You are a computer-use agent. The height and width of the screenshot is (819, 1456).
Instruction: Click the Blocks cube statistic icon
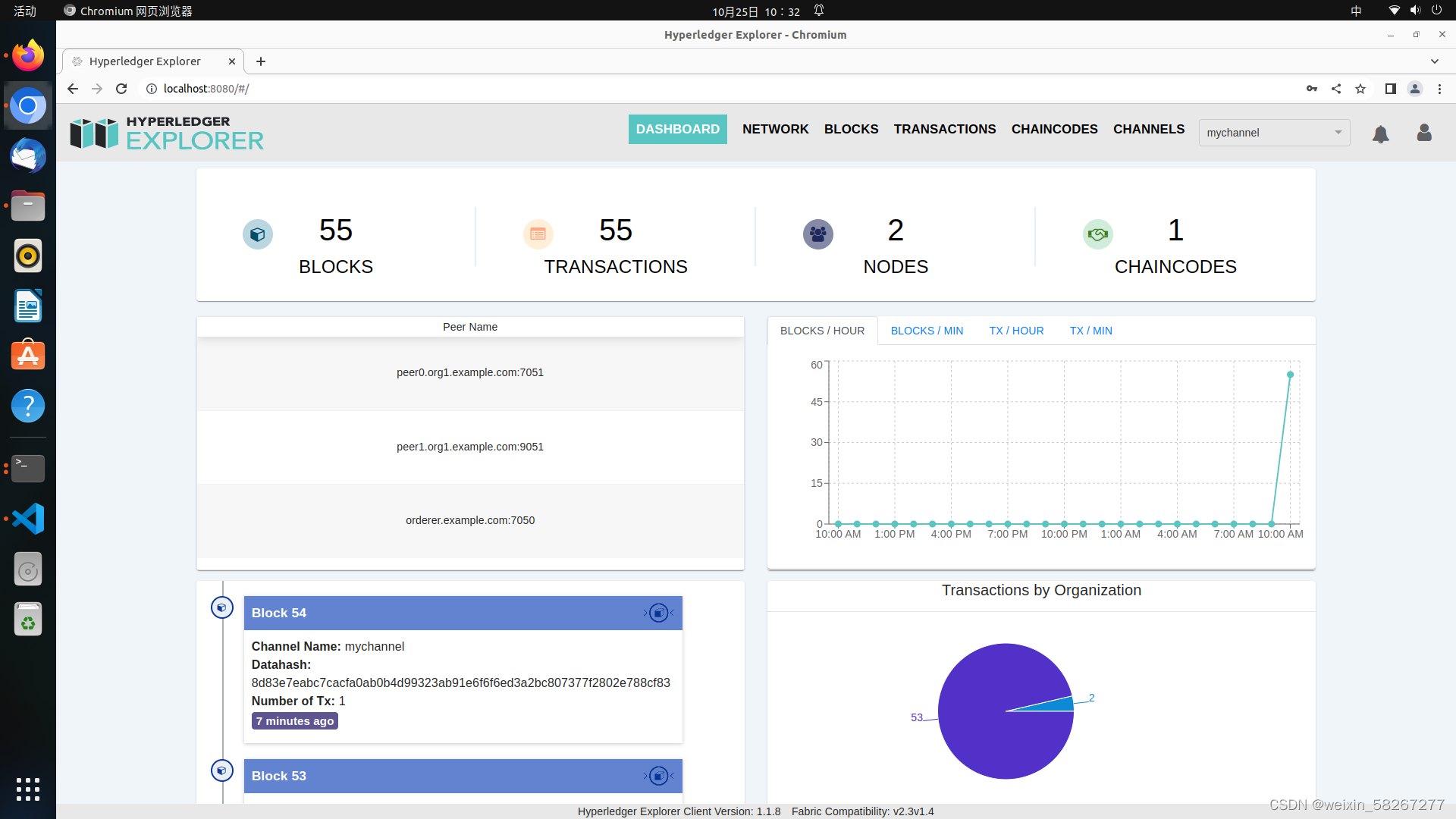click(x=258, y=234)
